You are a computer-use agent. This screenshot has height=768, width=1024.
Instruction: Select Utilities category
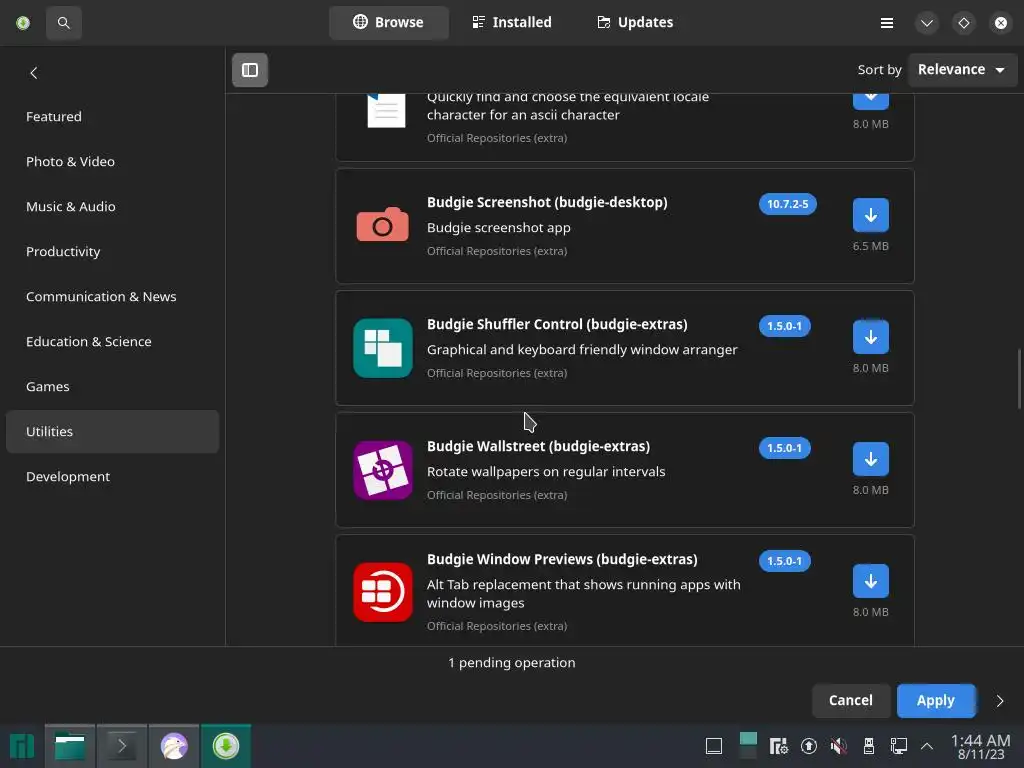(112, 432)
